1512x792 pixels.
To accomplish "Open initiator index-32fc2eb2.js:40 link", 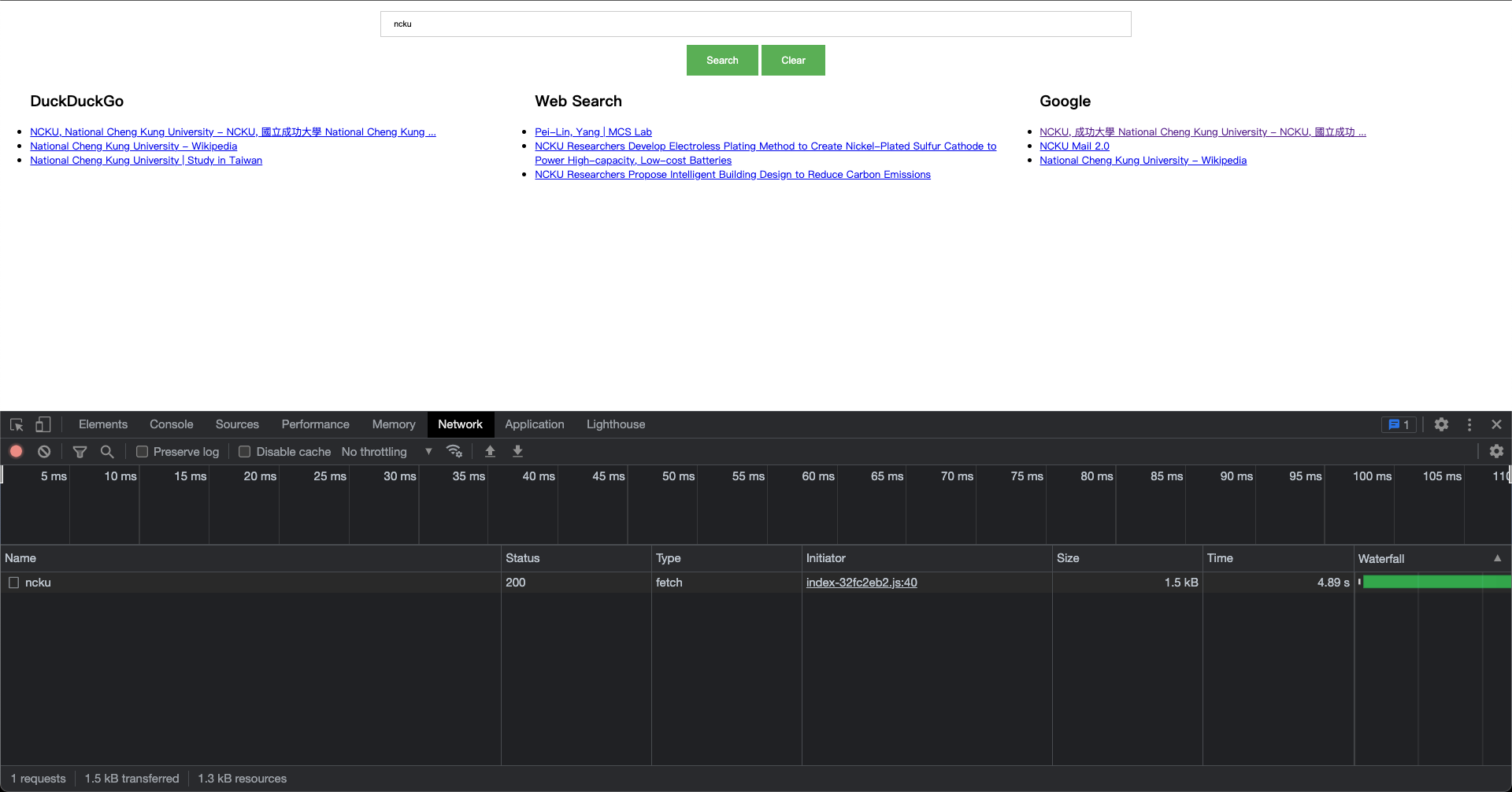I will tap(862, 583).
